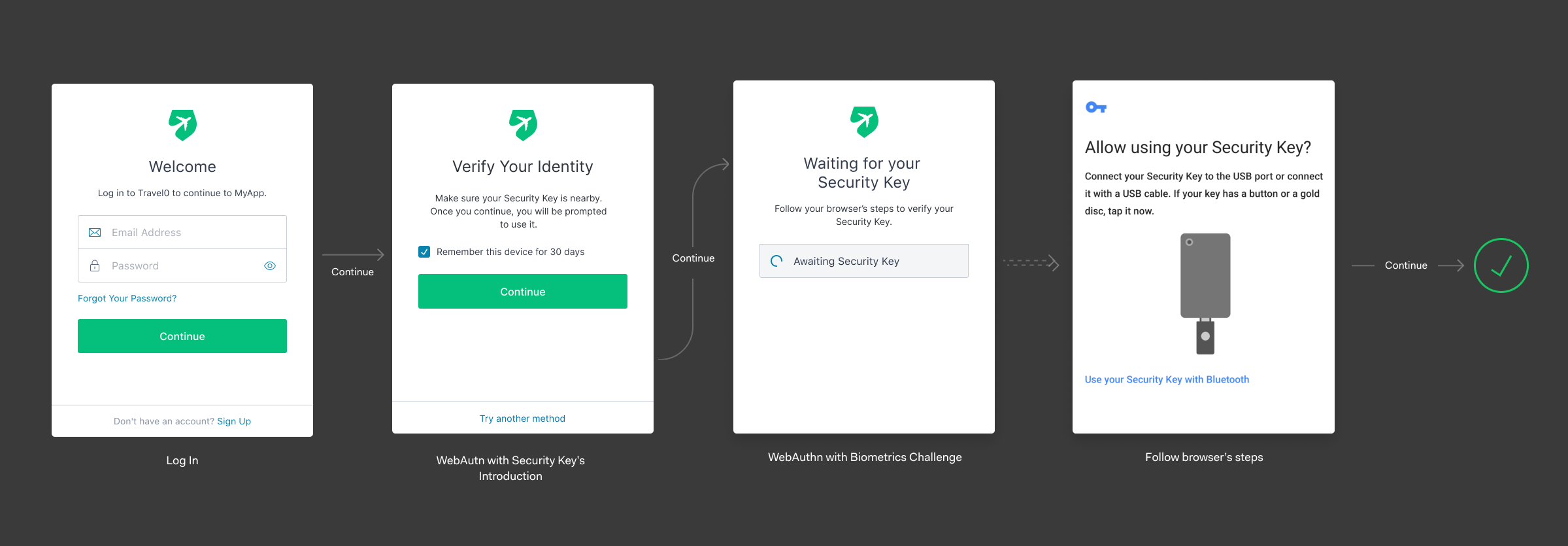The width and height of the screenshot is (1568, 546).
Task: Open the Forgot Your Password link
Action: [127, 298]
